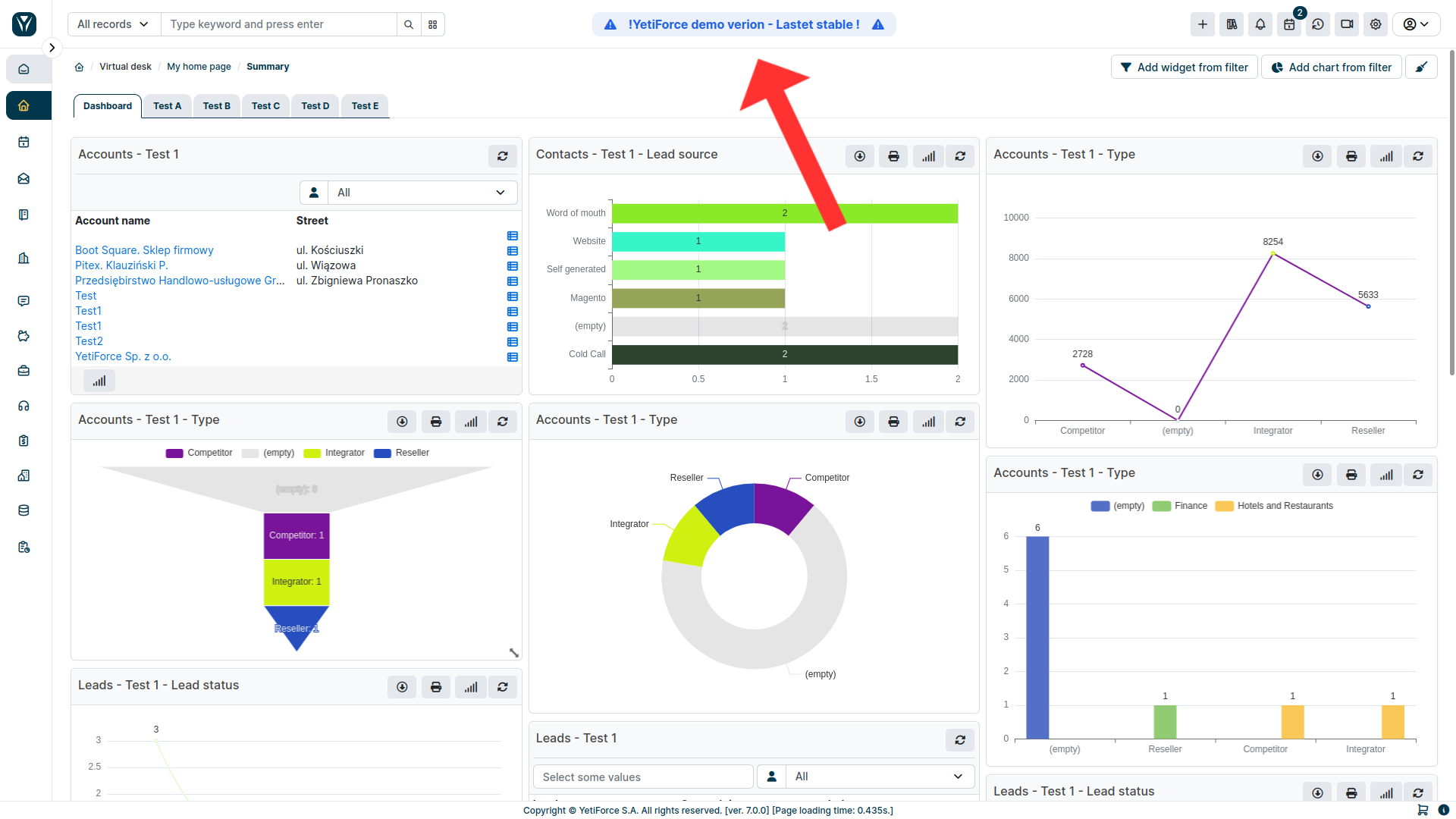Click the purple Competitor funnel segment
Screen dimensions: 1456x819
[297, 535]
